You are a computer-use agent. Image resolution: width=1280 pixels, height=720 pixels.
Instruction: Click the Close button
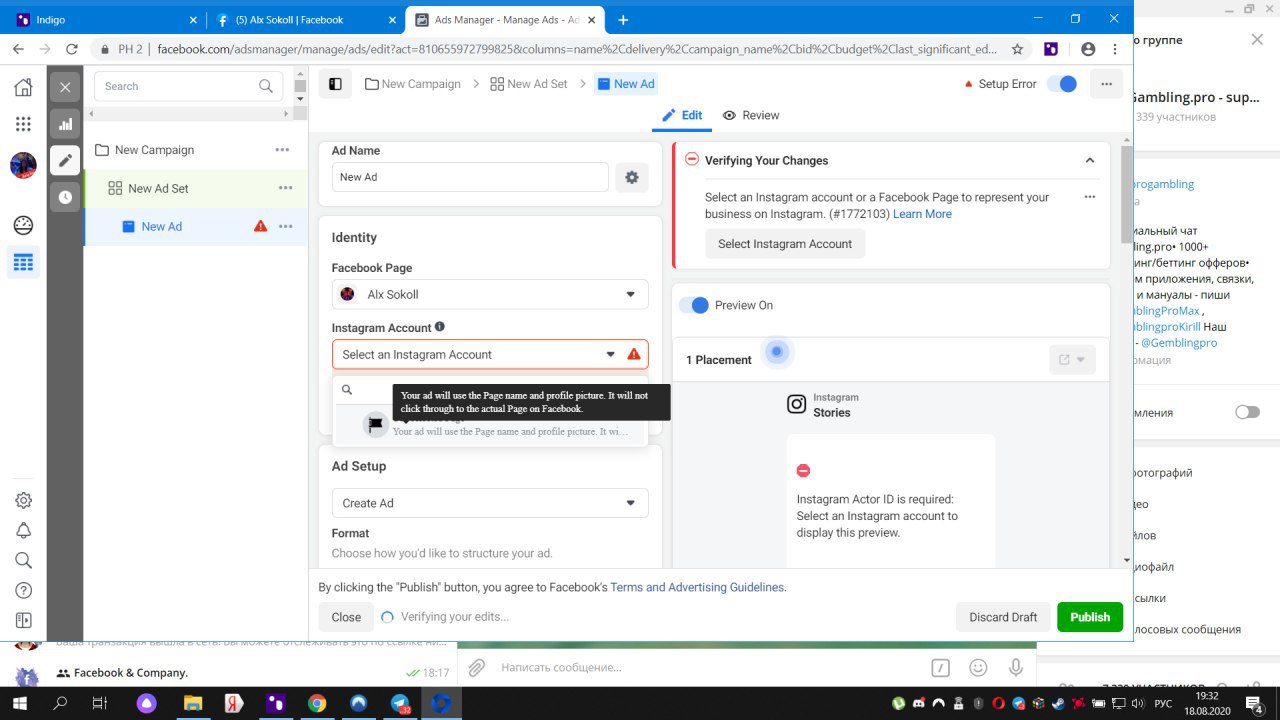[x=346, y=617]
